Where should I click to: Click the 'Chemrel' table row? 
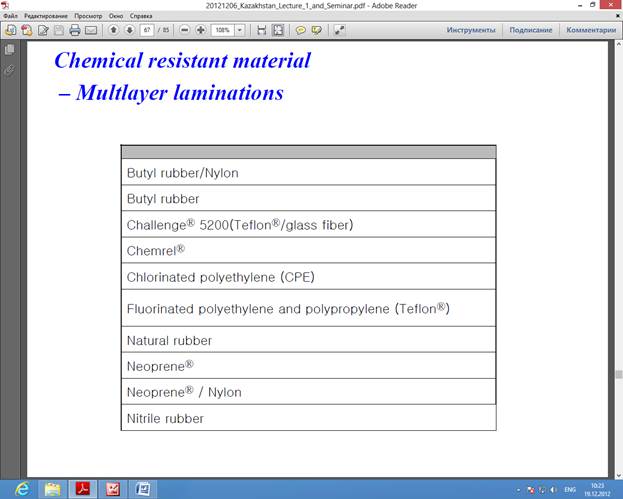pos(309,250)
